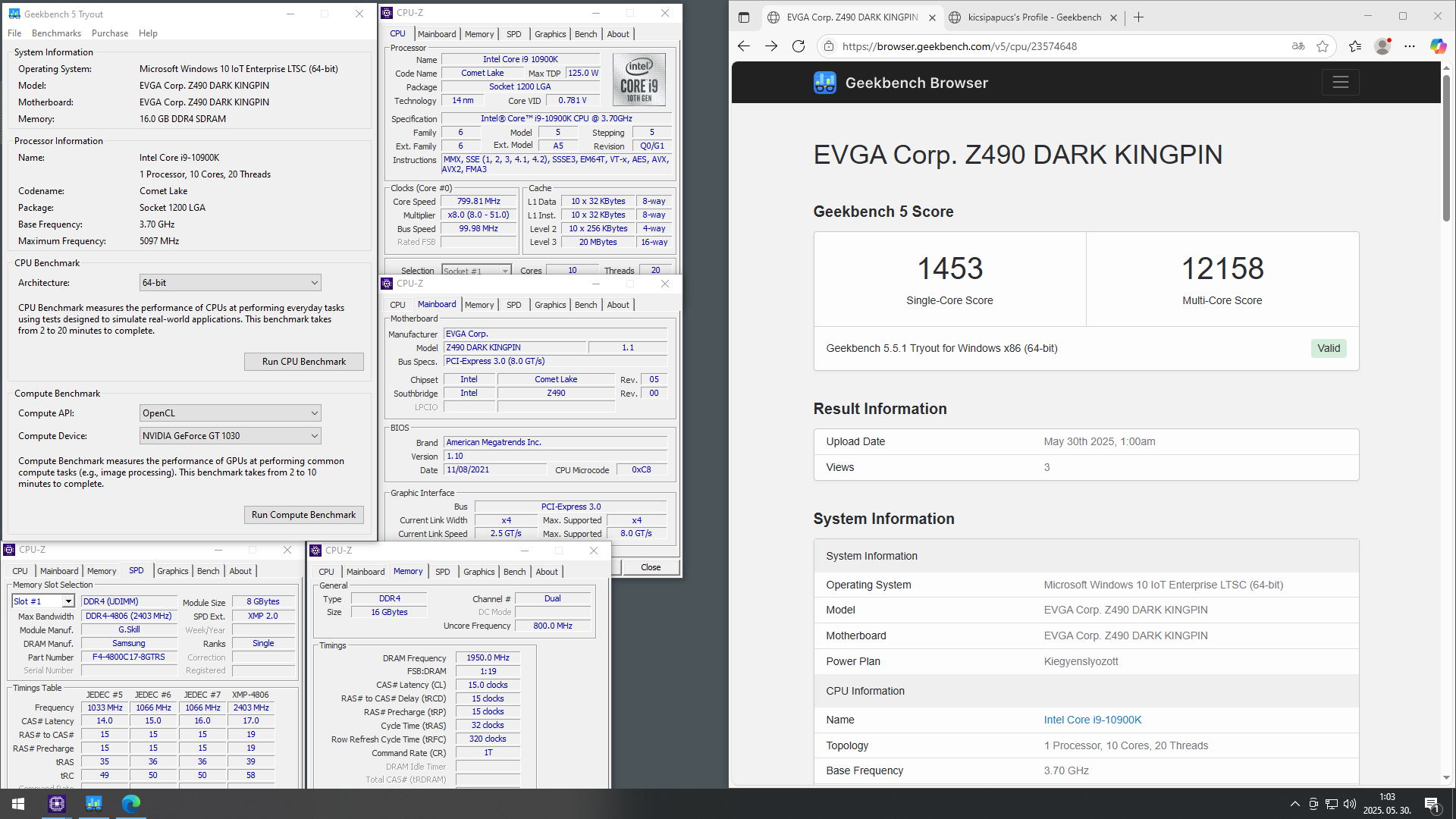
Task: Open the Architecture 64-bit dropdown
Action: [231, 283]
